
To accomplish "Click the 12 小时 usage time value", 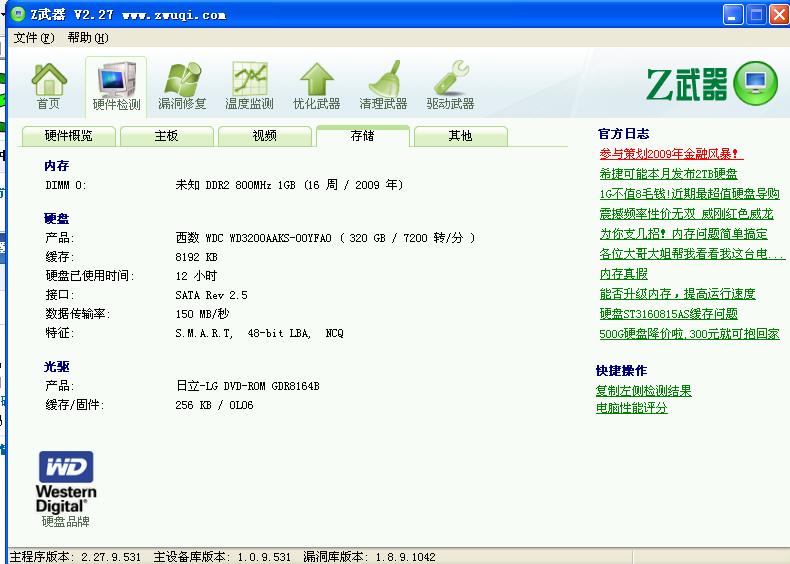I will point(196,276).
